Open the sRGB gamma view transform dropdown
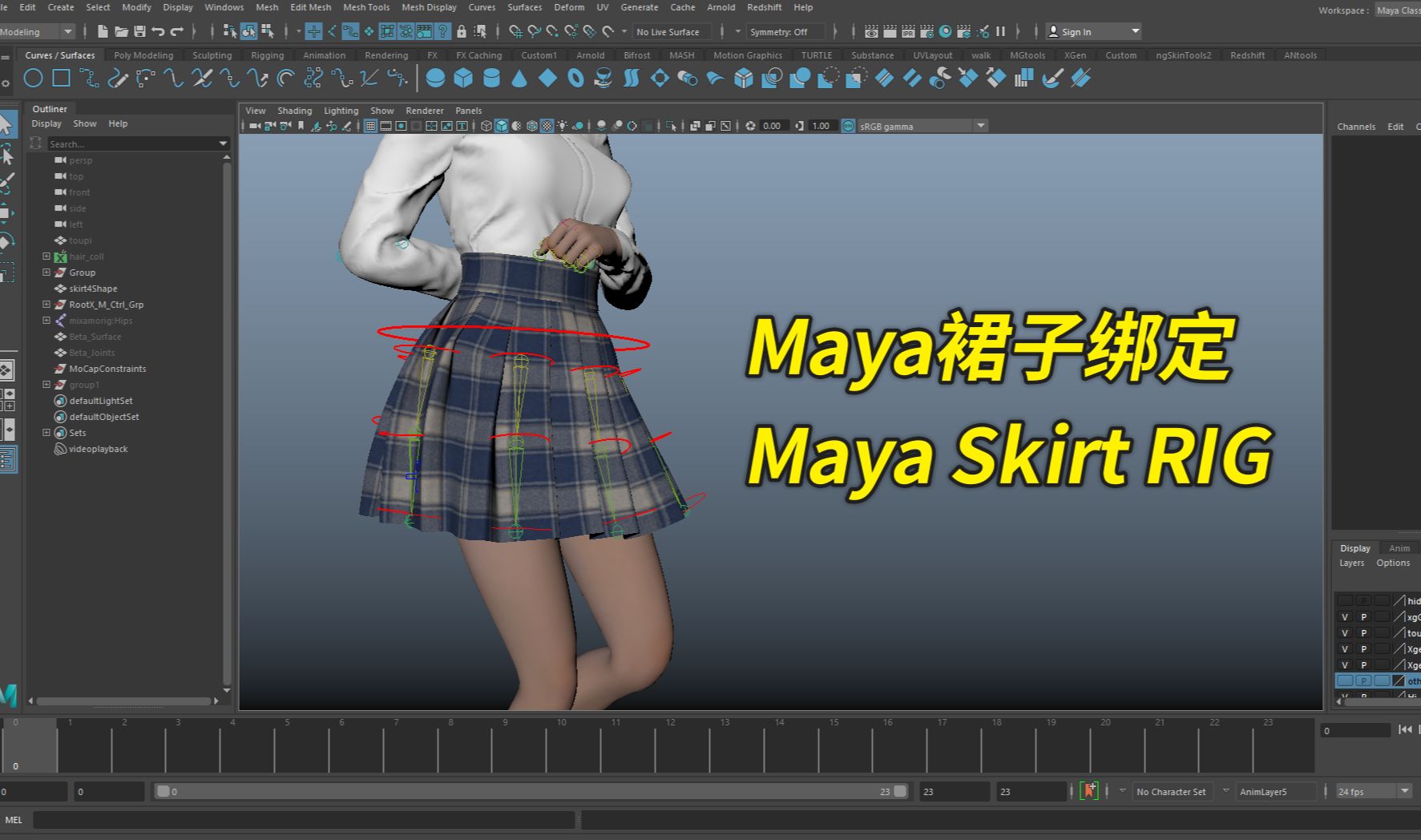This screenshot has height=840, width=1421. [x=980, y=126]
